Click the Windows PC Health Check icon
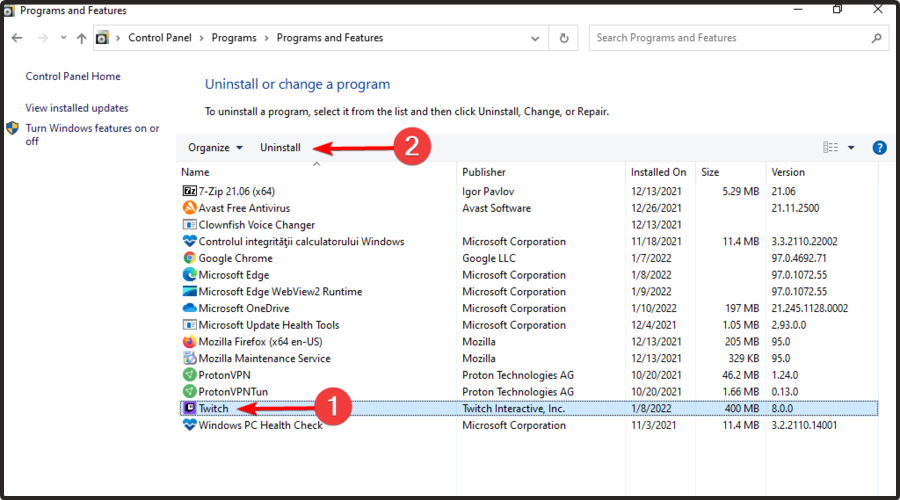 pyautogui.click(x=189, y=425)
